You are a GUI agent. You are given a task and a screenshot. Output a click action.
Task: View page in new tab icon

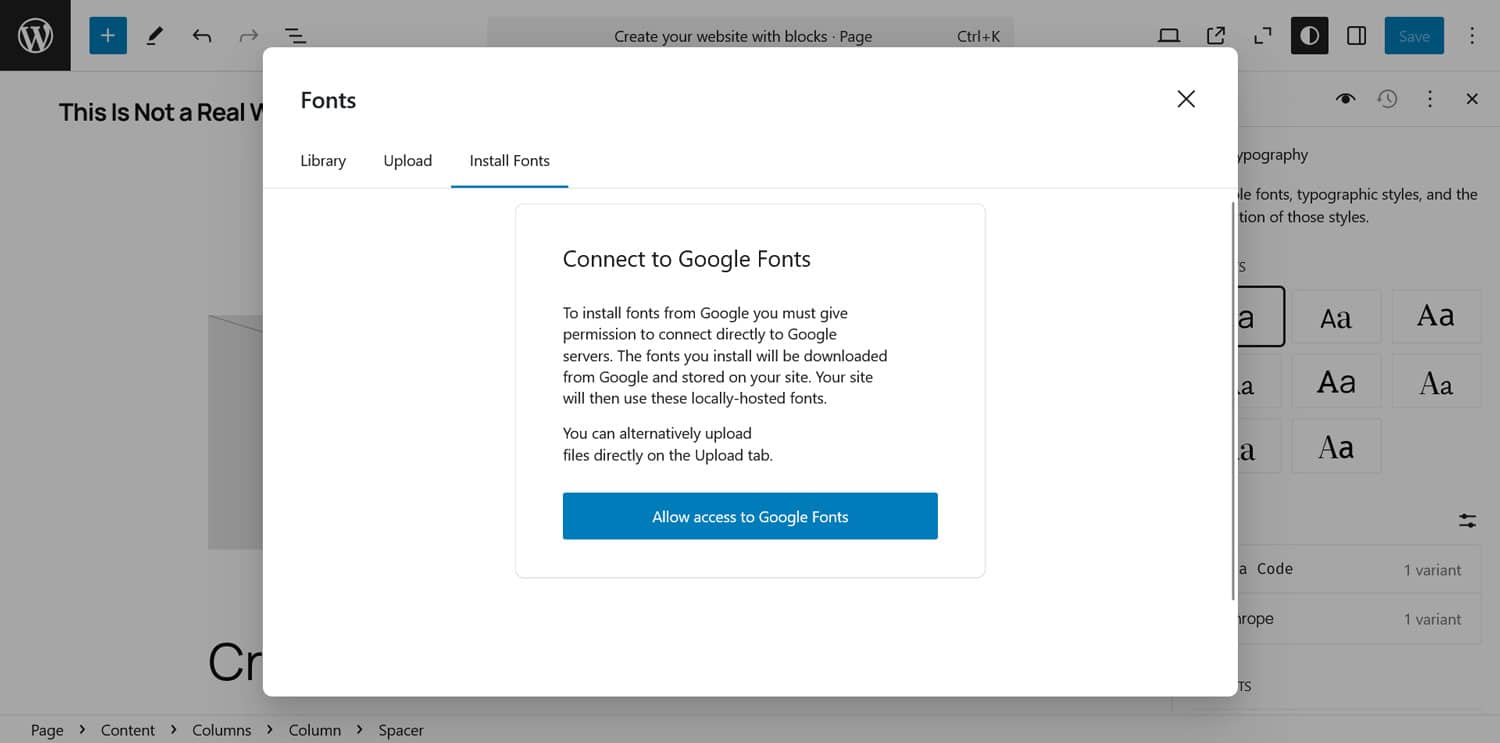point(1216,36)
